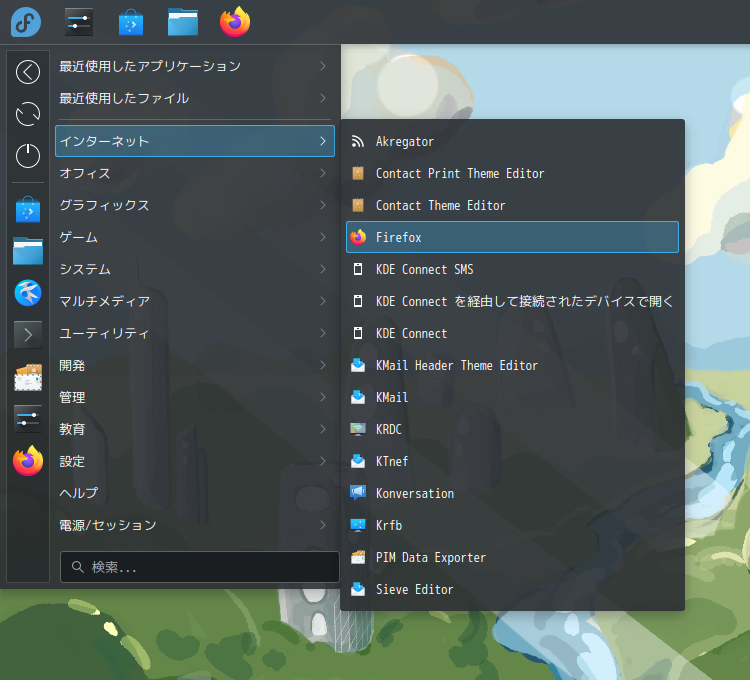The height and width of the screenshot is (680, 750).
Task: Click the PIM Data Exporter icon
Action: (358, 557)
